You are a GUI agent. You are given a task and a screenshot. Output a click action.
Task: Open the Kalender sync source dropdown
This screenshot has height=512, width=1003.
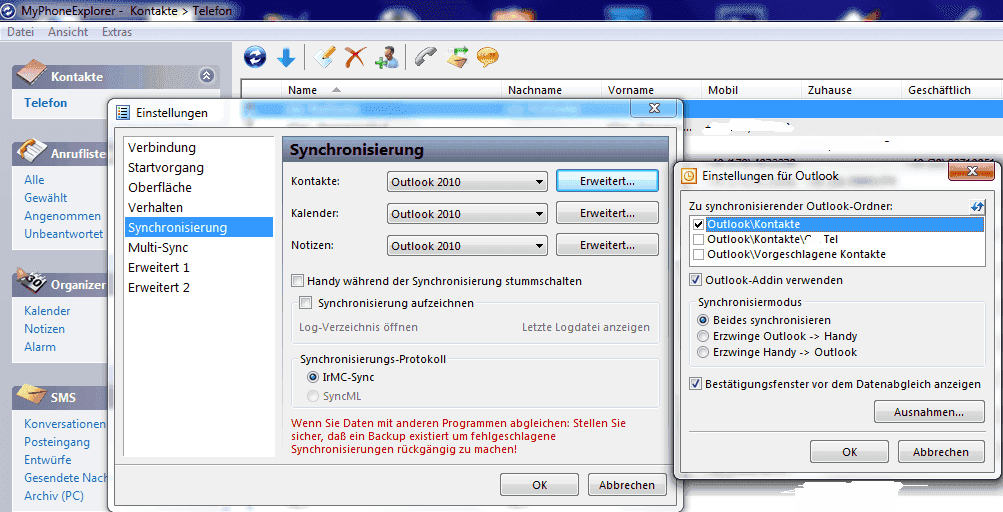tap(467, 214)
